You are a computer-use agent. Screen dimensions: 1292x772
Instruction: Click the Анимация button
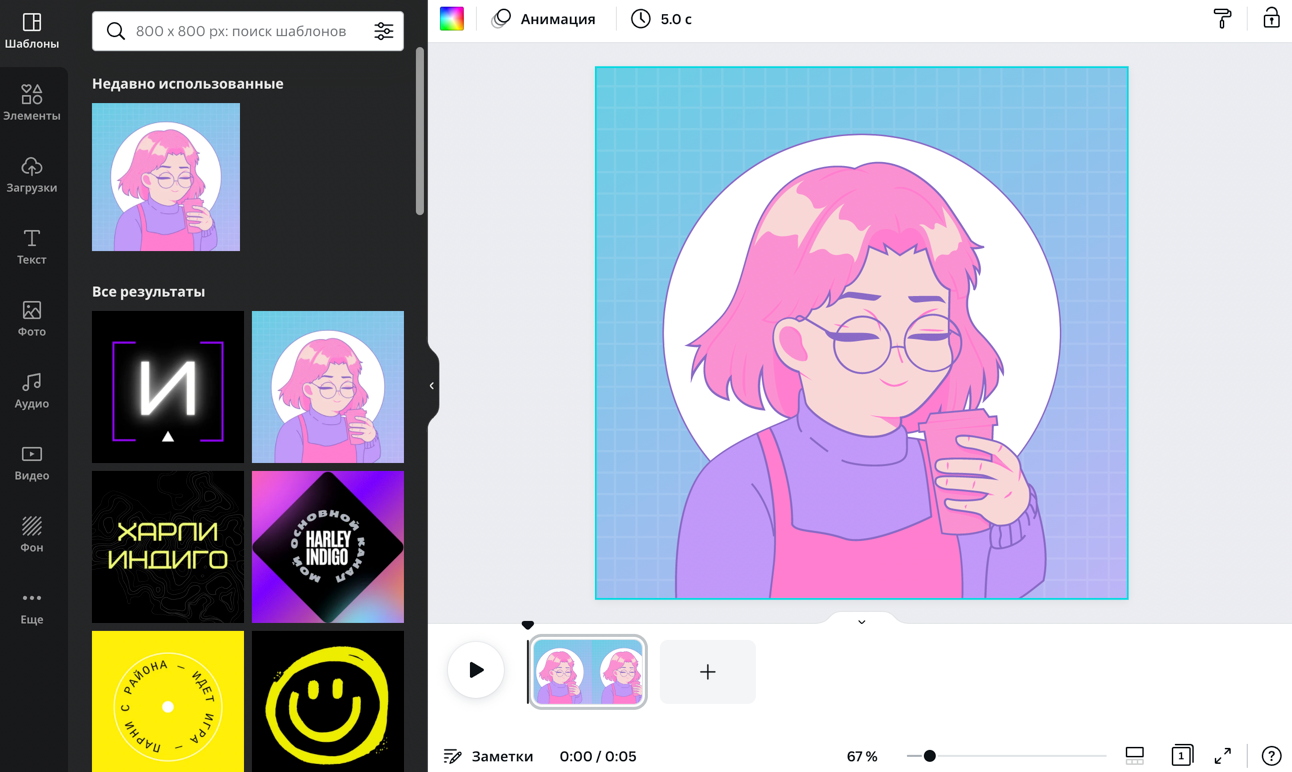tap(544, 19)
